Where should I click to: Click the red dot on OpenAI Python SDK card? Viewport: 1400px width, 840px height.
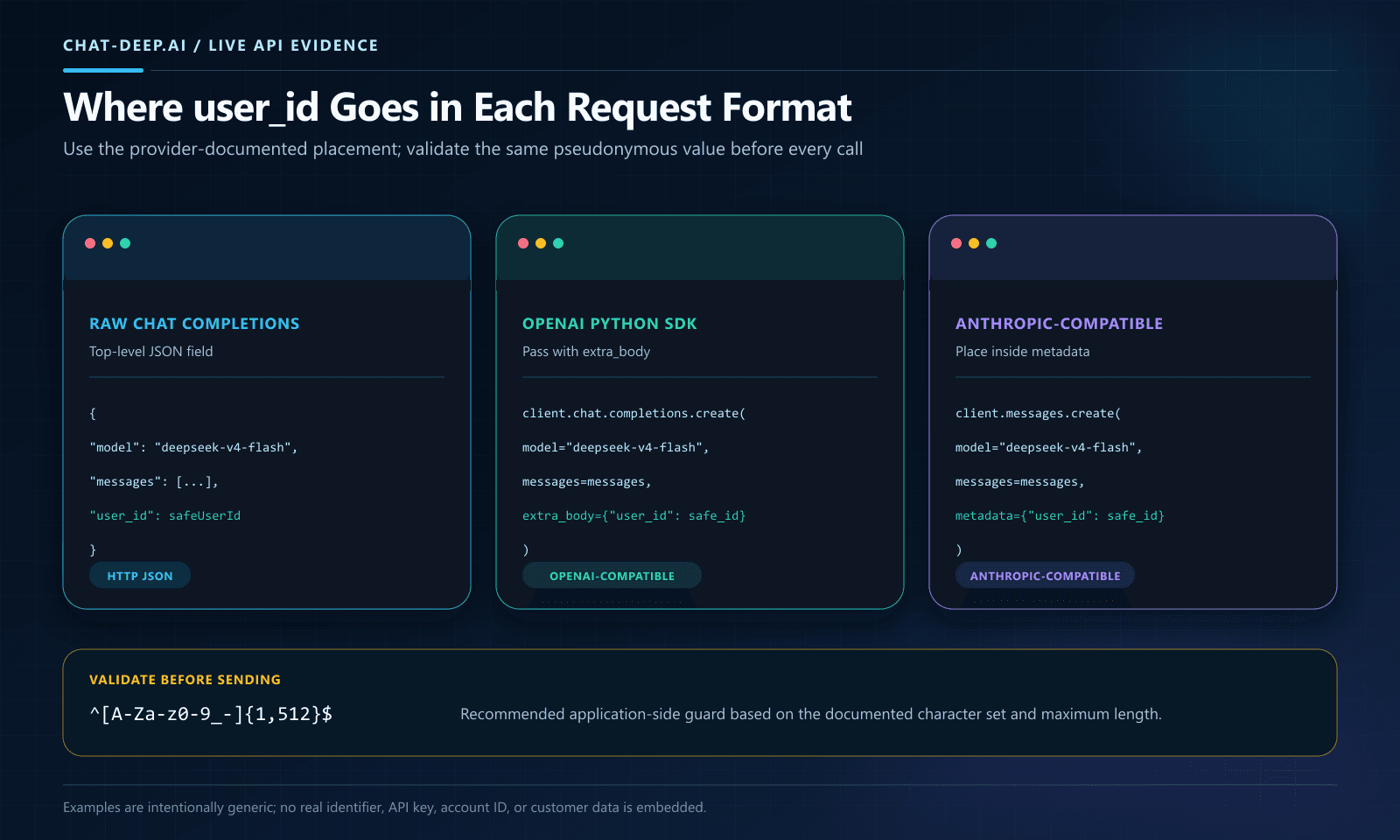coord(523,243)
